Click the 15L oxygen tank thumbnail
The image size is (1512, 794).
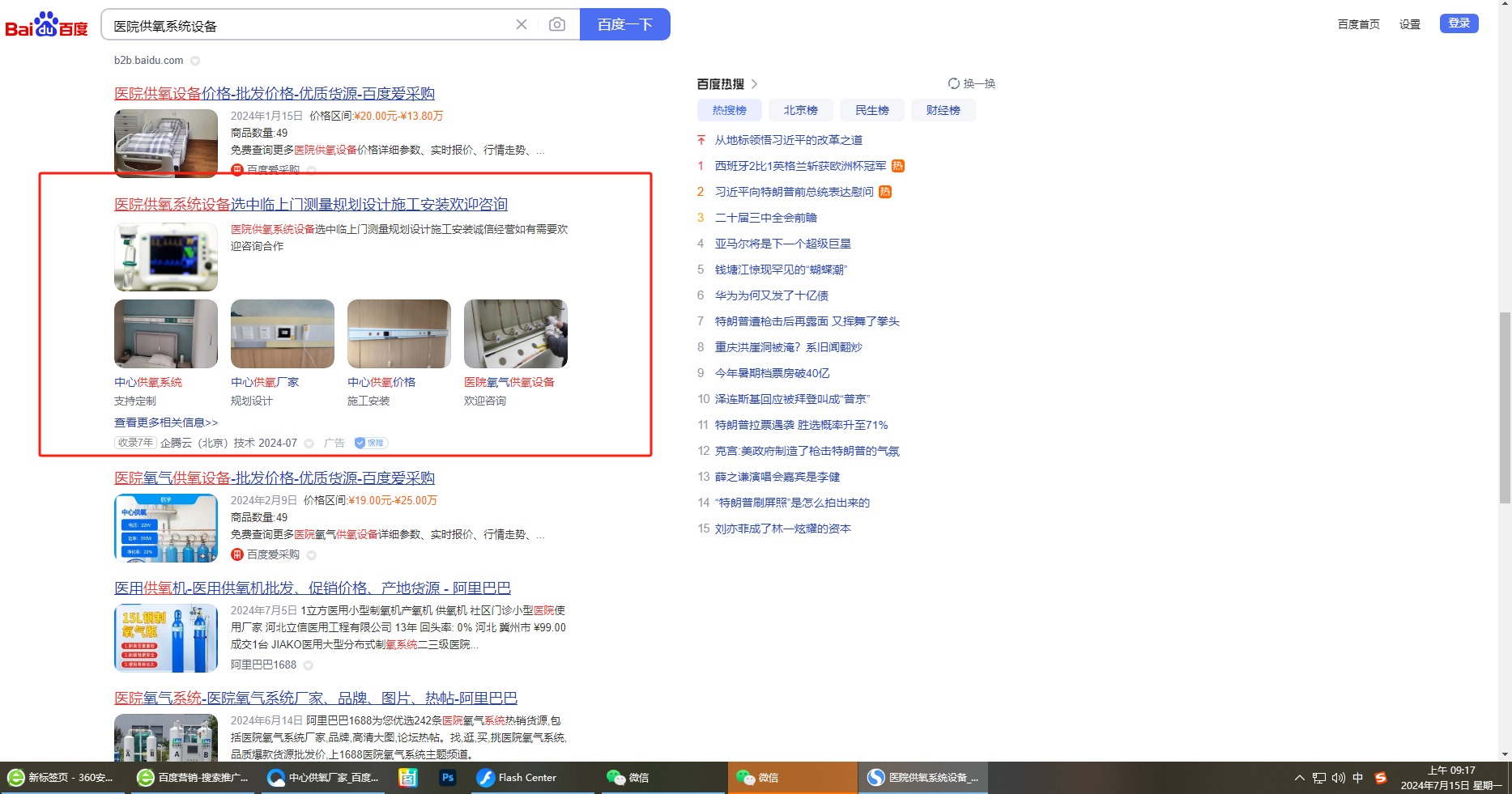pos(166,638)
